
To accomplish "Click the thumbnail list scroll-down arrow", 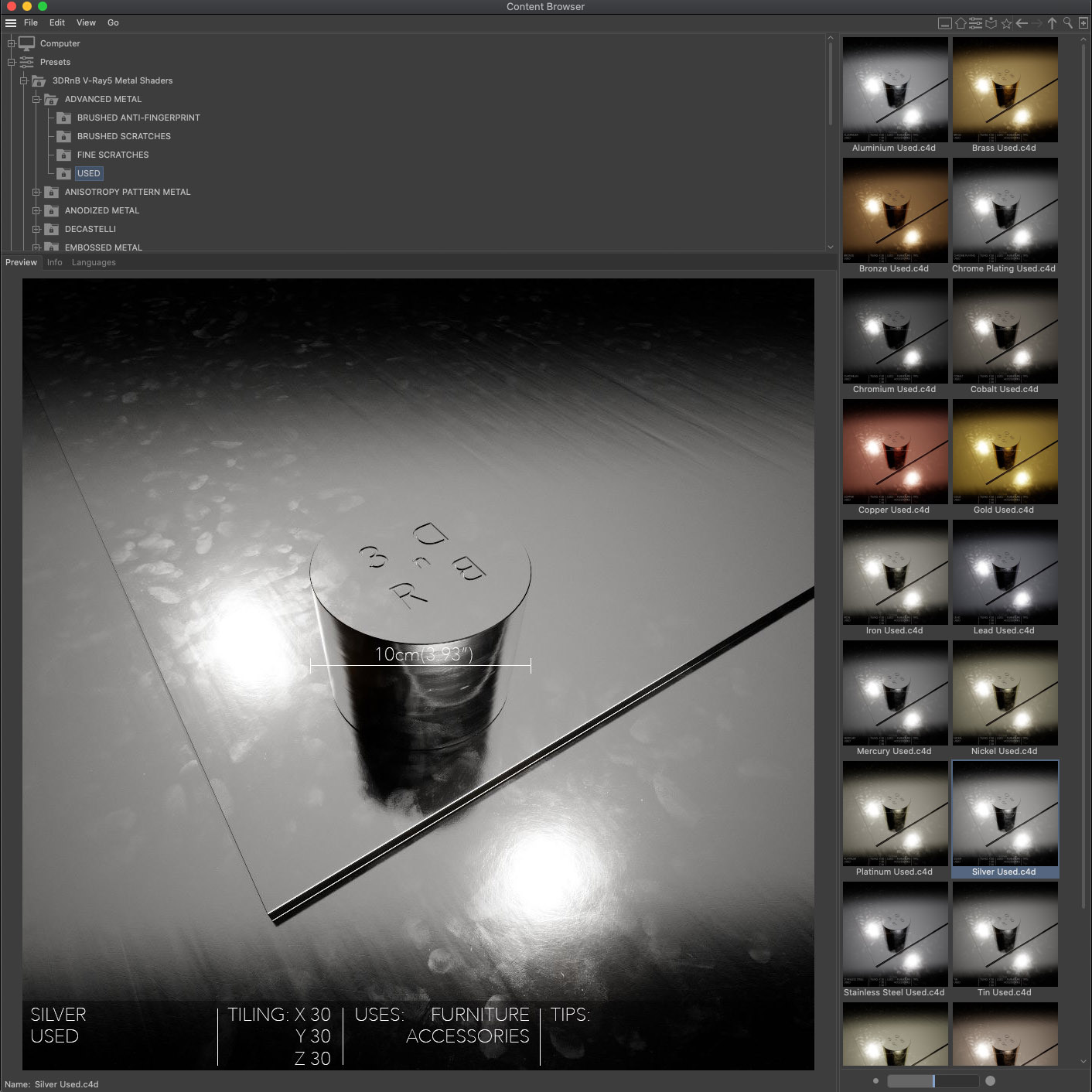I will point(1083,1062).
